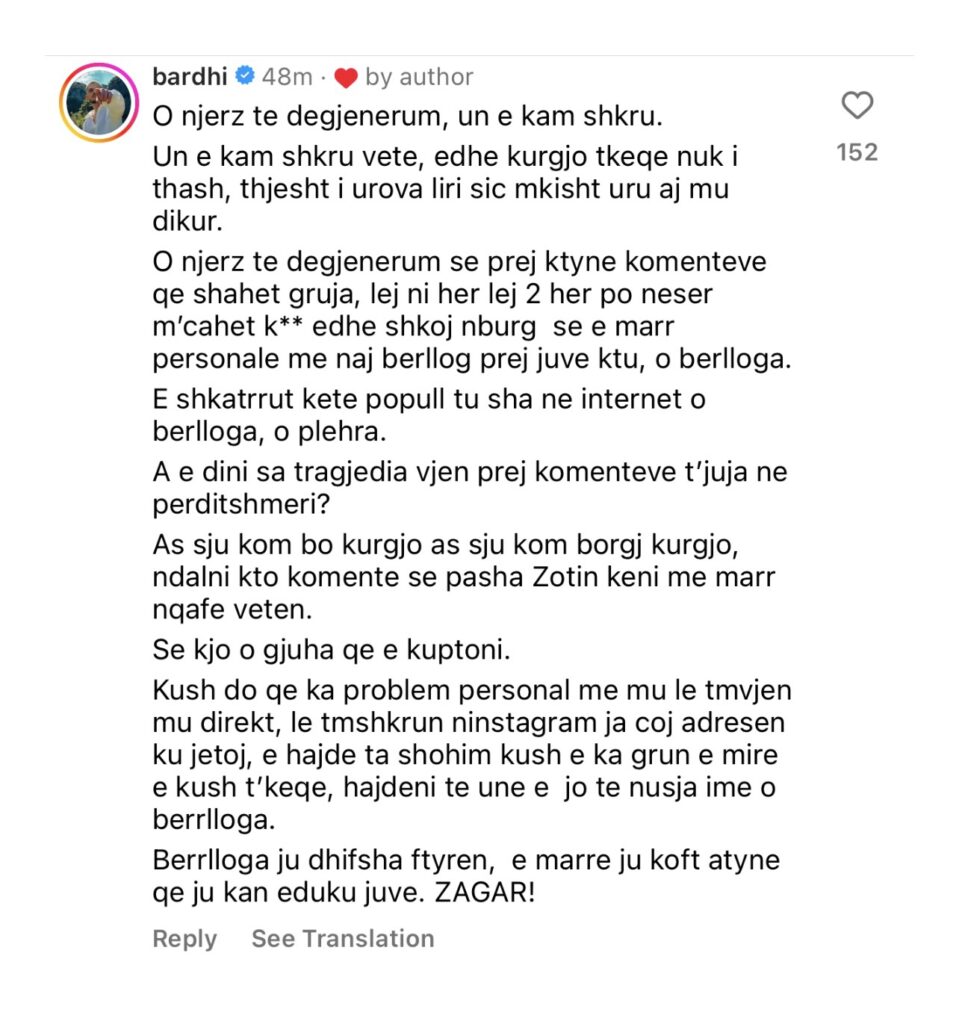Click the word "ZAGAR!" at the comment end

coord(485,892)
